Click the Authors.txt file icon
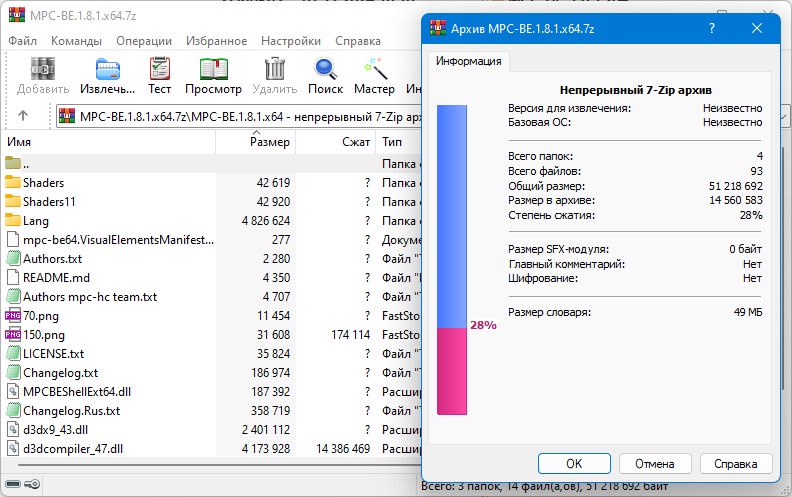Image resolution: width=792 pixels, height=497 pixels. coord(13,259)
